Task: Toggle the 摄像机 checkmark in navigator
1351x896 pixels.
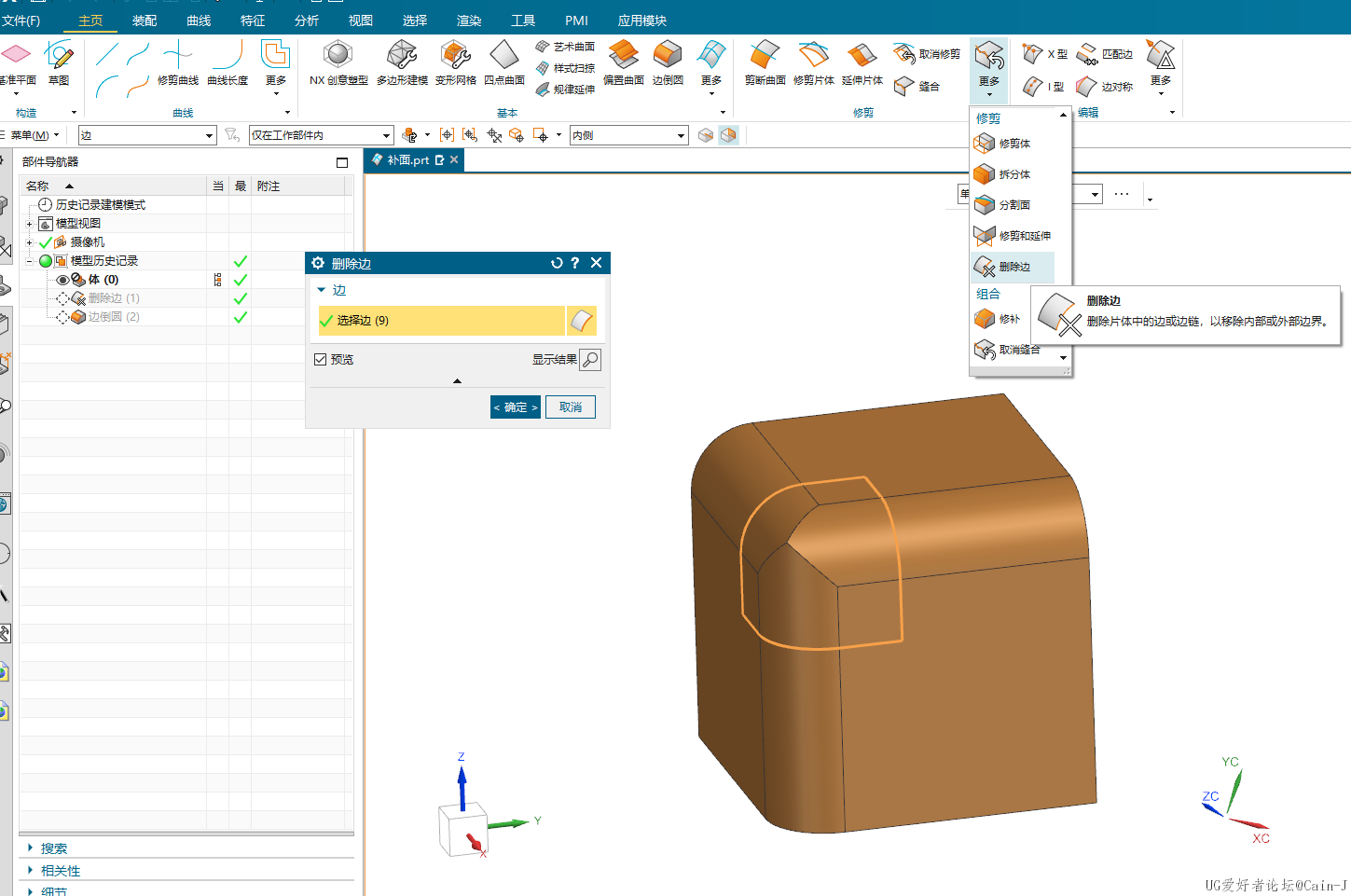Action: click(x=46, y=242)
